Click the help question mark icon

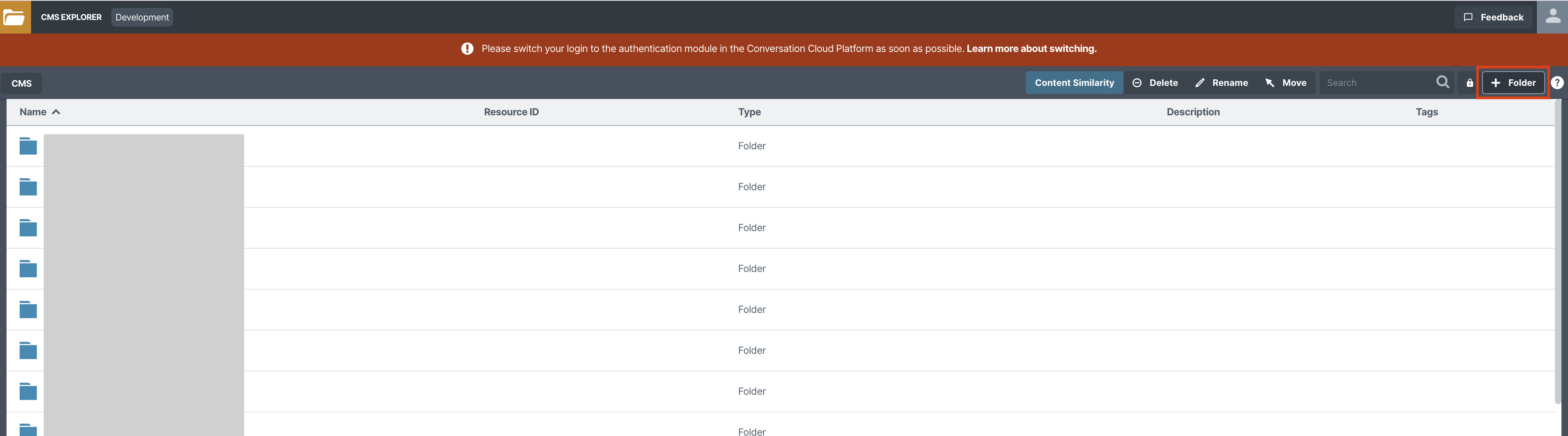click(x=1557, y=83)
